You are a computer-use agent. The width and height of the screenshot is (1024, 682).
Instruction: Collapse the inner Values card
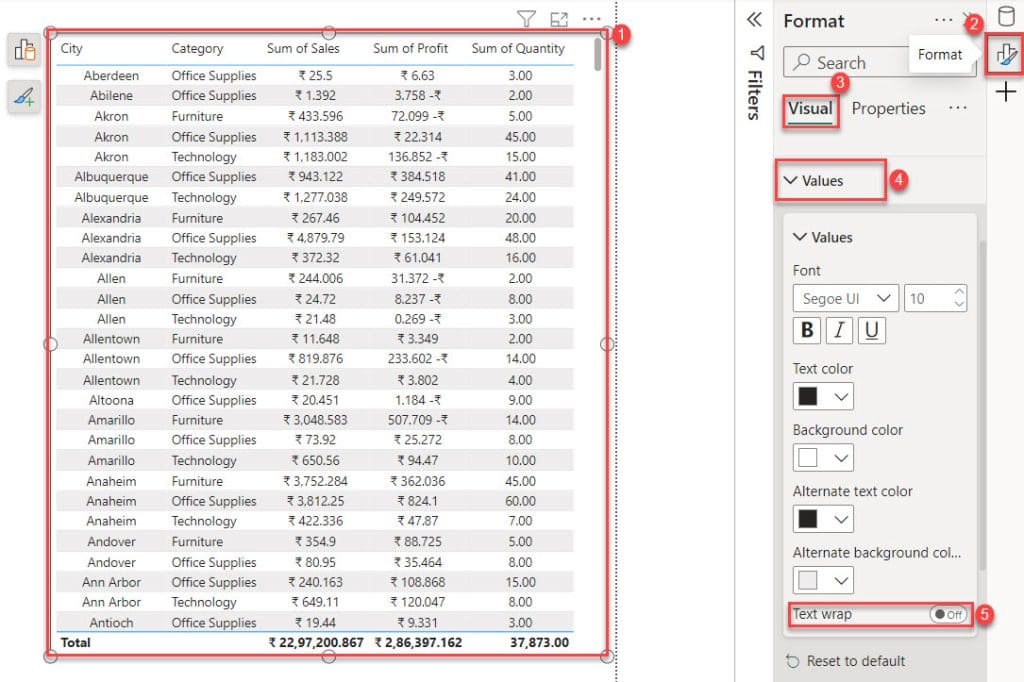(799, 236)
